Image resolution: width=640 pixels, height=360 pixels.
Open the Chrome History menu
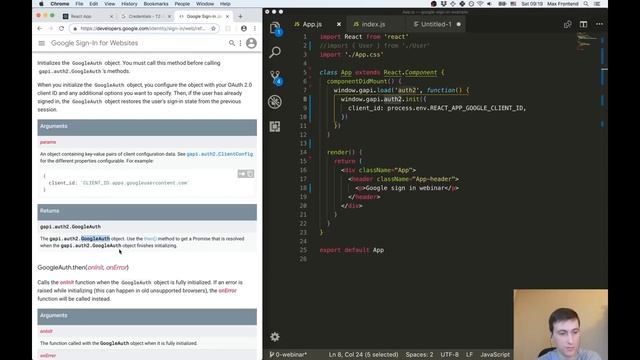point(129,4)
